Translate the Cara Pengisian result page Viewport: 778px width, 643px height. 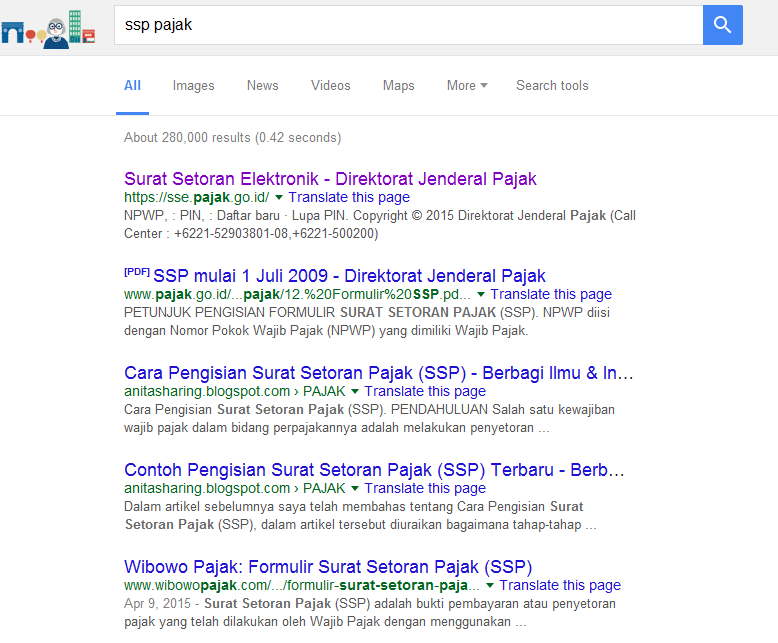click(x=425, y=391)
